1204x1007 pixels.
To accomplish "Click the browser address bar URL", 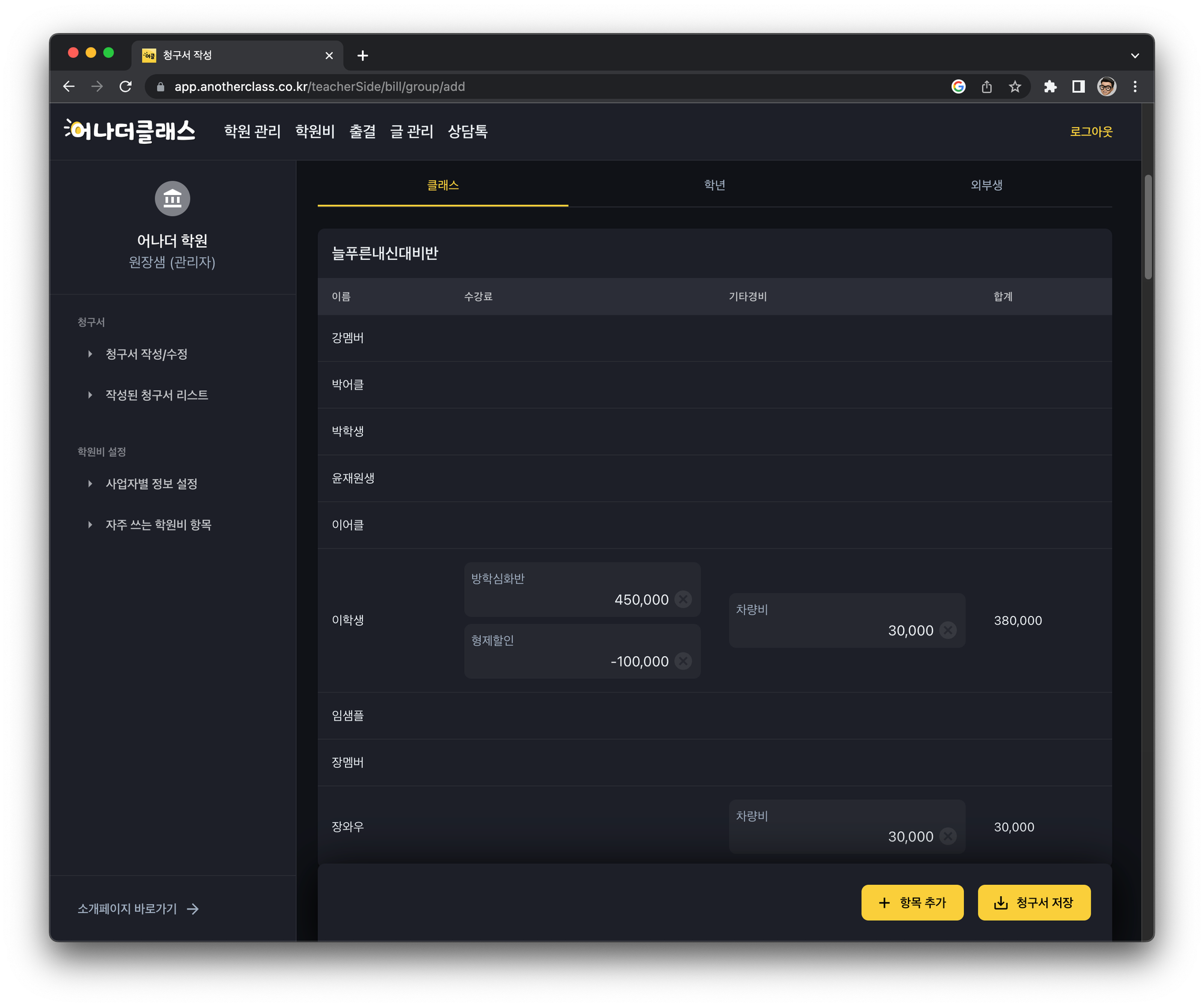I will [320, 87].
